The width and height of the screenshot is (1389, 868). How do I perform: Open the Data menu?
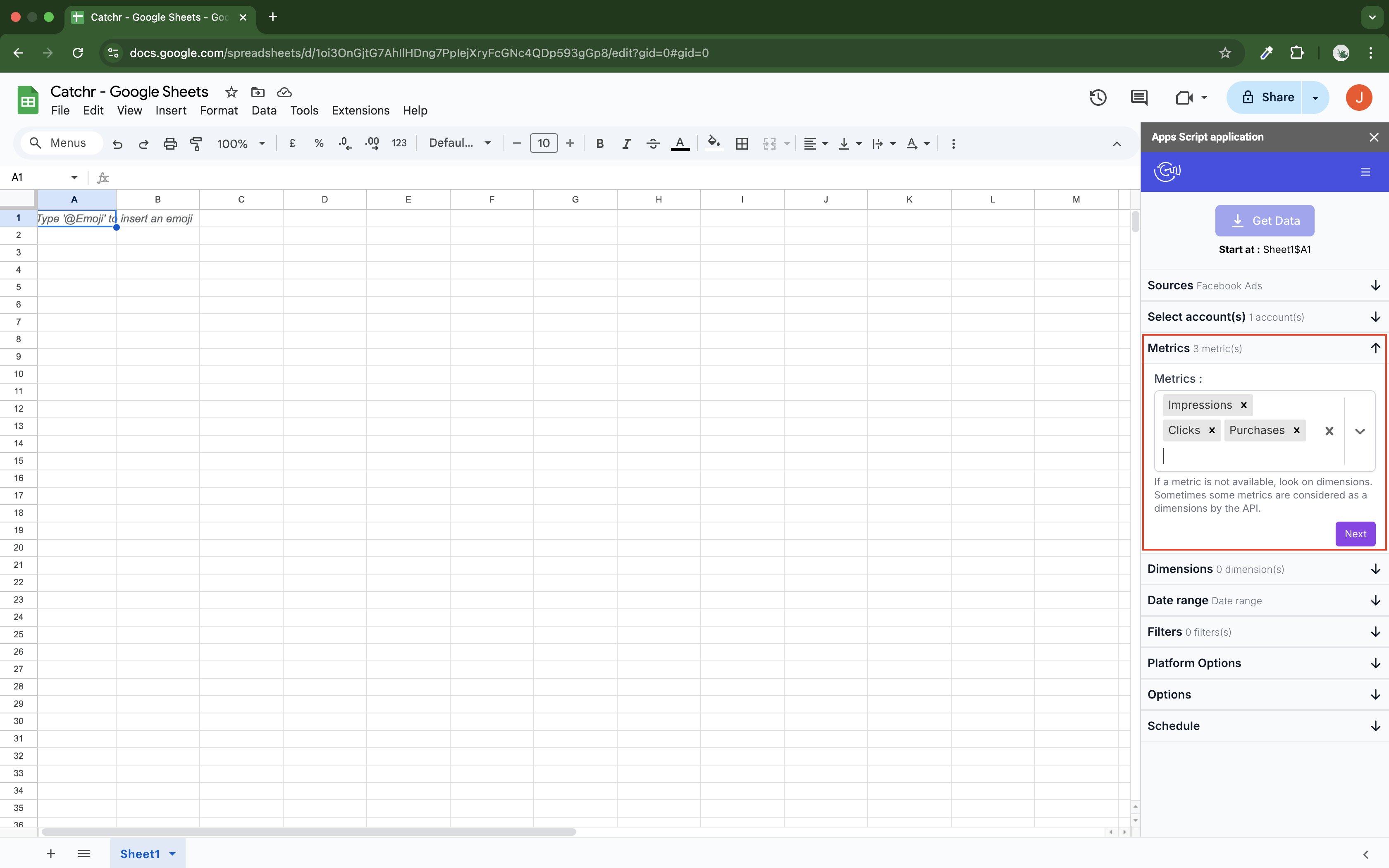click(x=264, y=110)
